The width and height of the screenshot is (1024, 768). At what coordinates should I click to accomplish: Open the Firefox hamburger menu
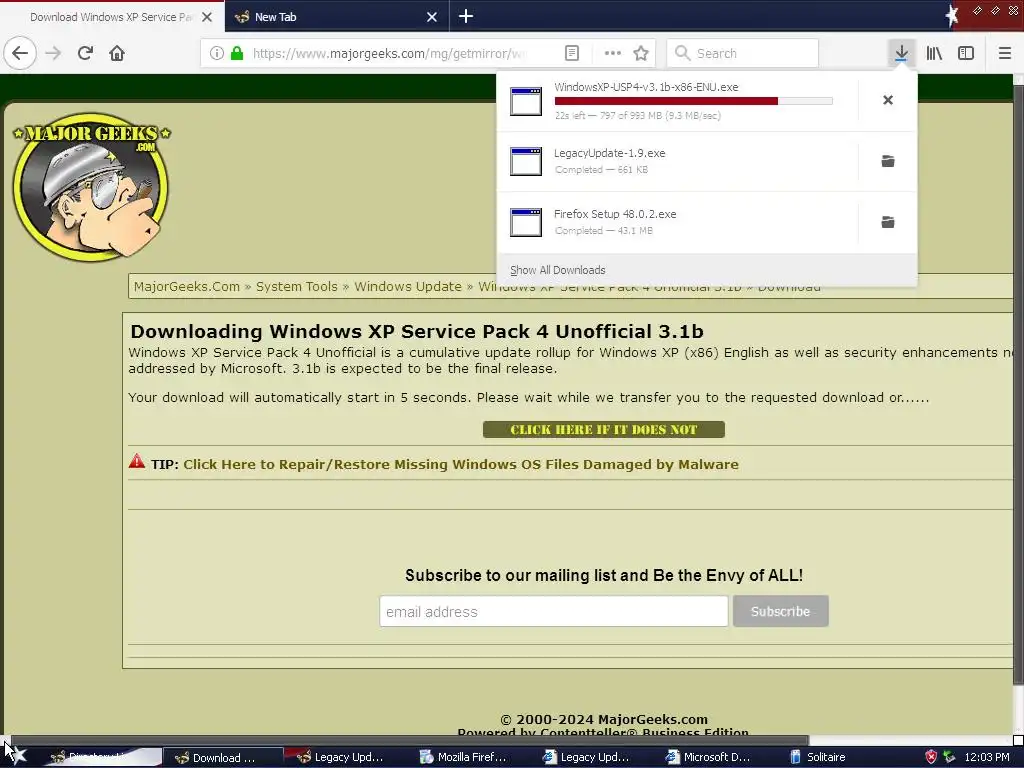pyautogui.click(x=1004, y=53)
